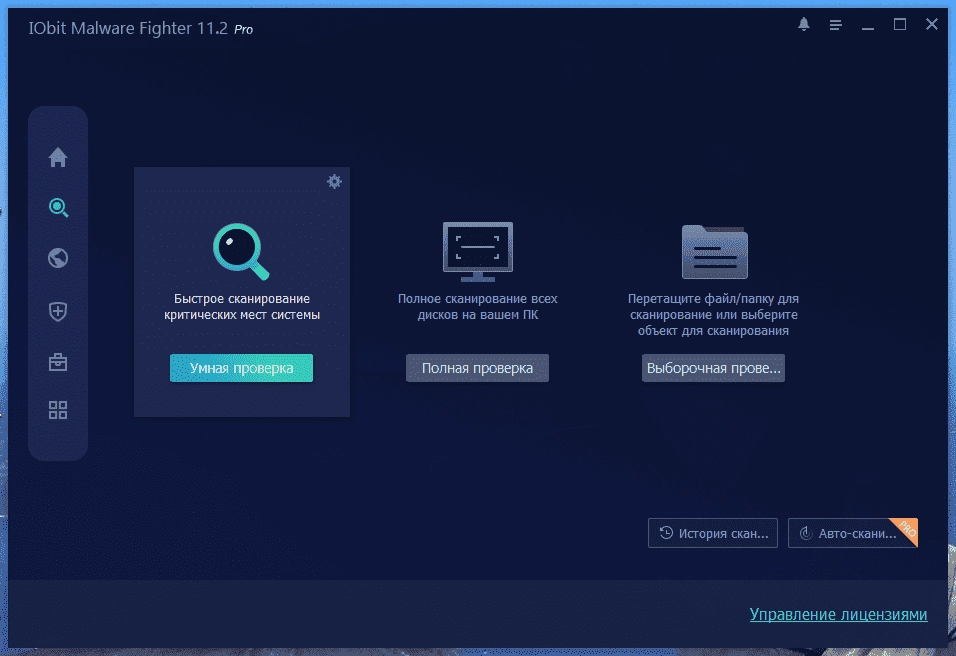Click the monitor full scan icon

tap(477, 251)
